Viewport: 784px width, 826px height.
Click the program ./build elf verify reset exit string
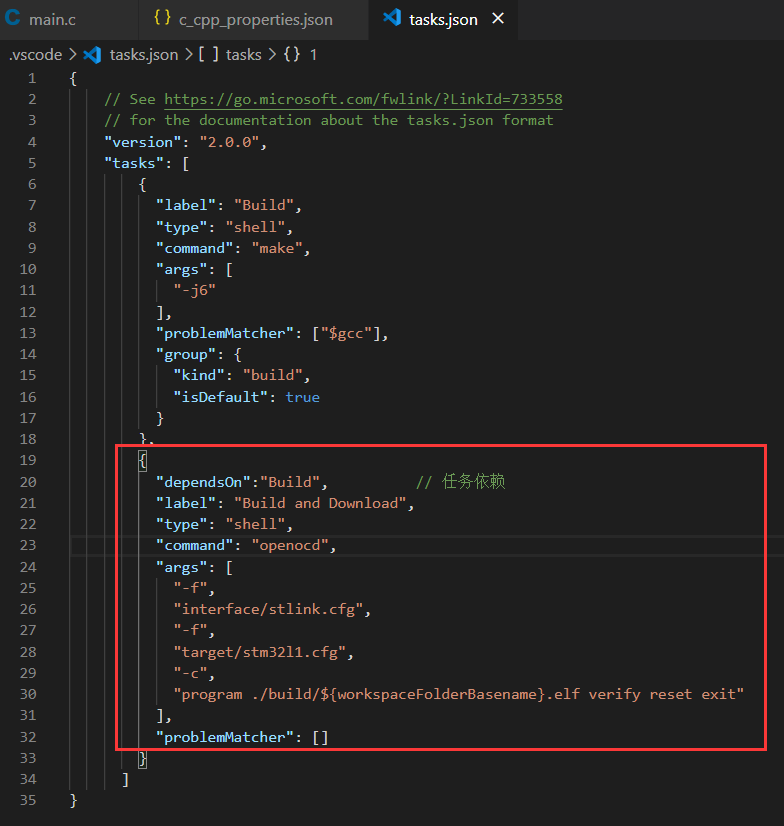pos(458,694)
